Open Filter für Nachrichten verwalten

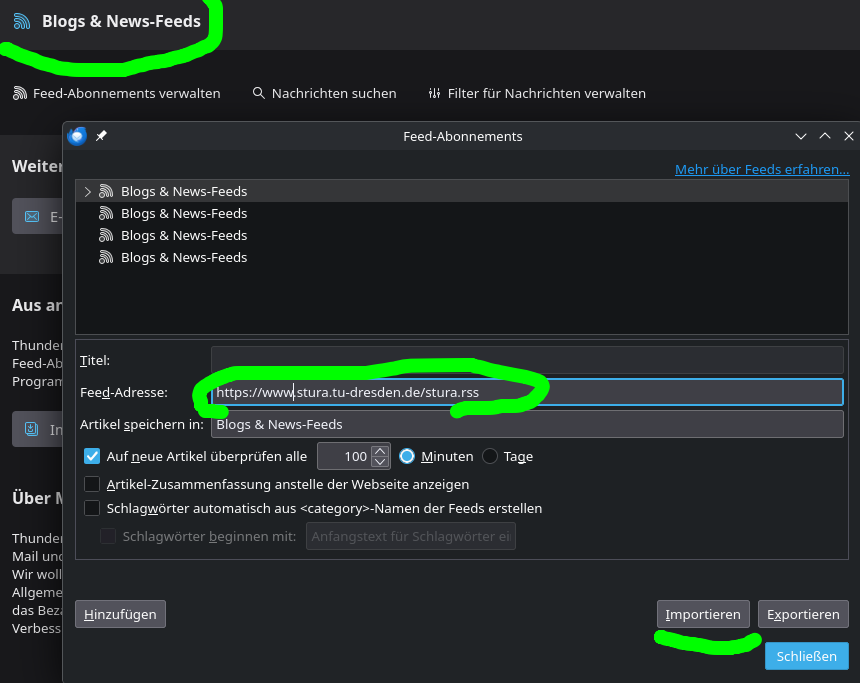537,93
